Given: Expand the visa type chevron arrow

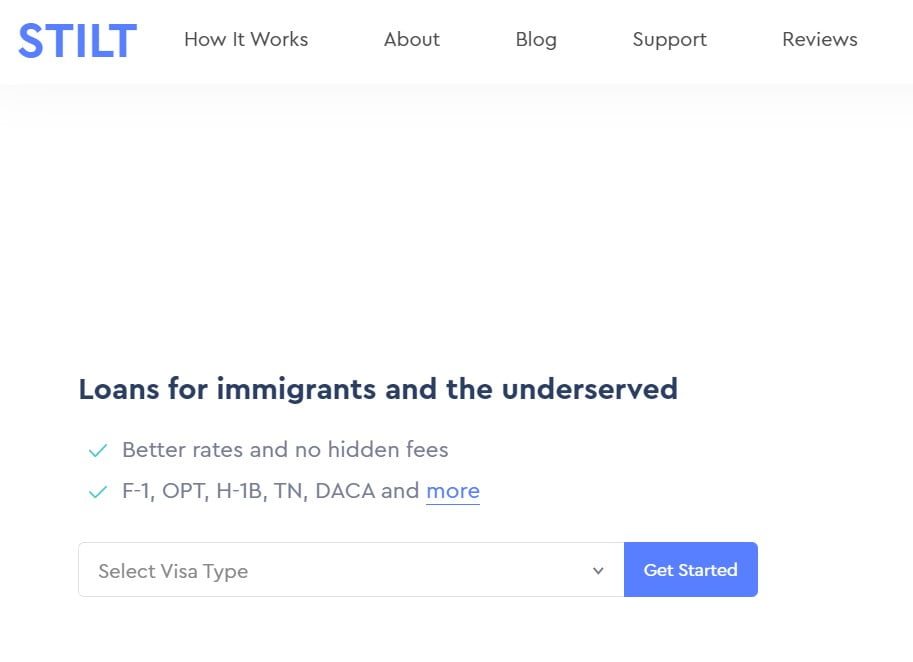Looking at the screenshot, I should (x=598, y=571).
